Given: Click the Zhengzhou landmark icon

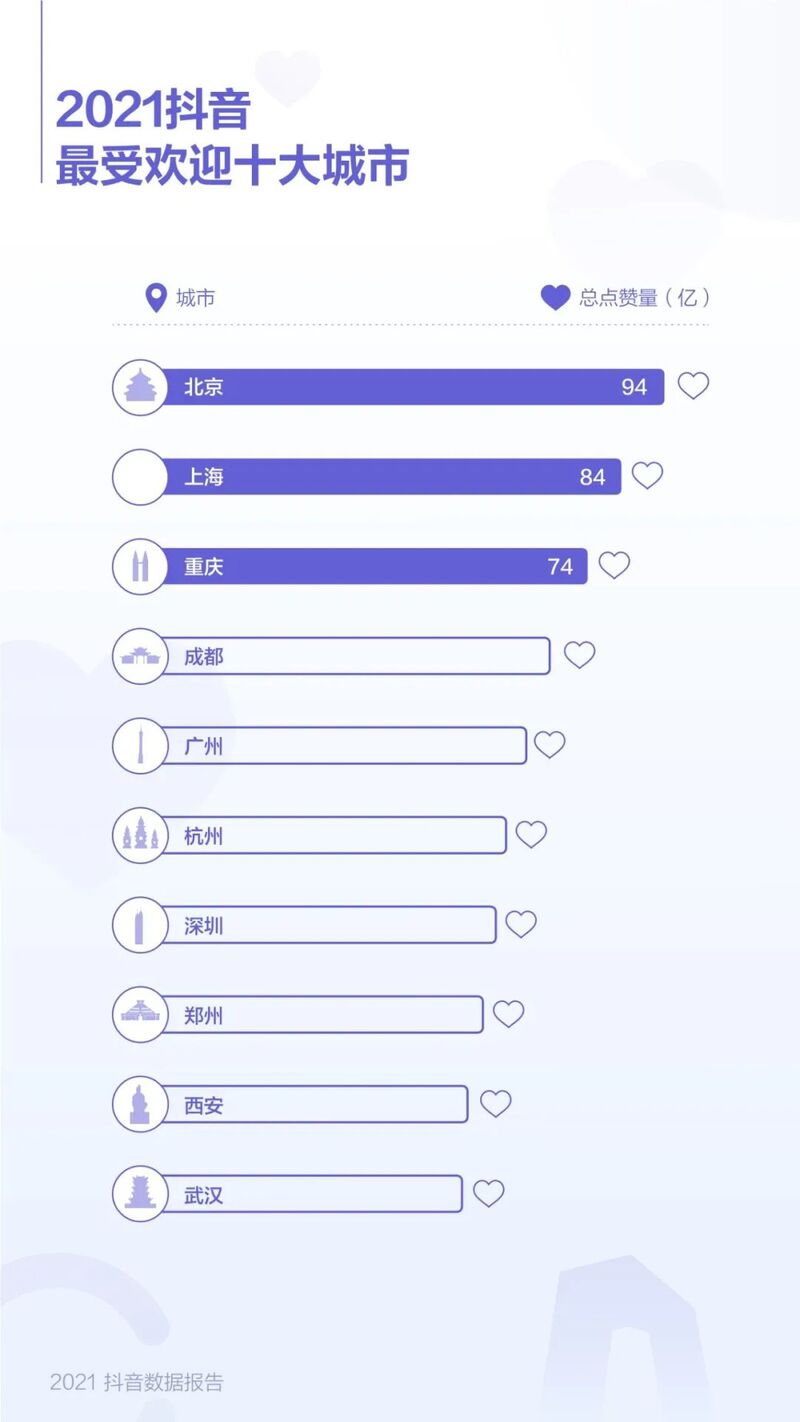Looking at the screenshot, I should pyautogui.click(x=140, y=1015).
